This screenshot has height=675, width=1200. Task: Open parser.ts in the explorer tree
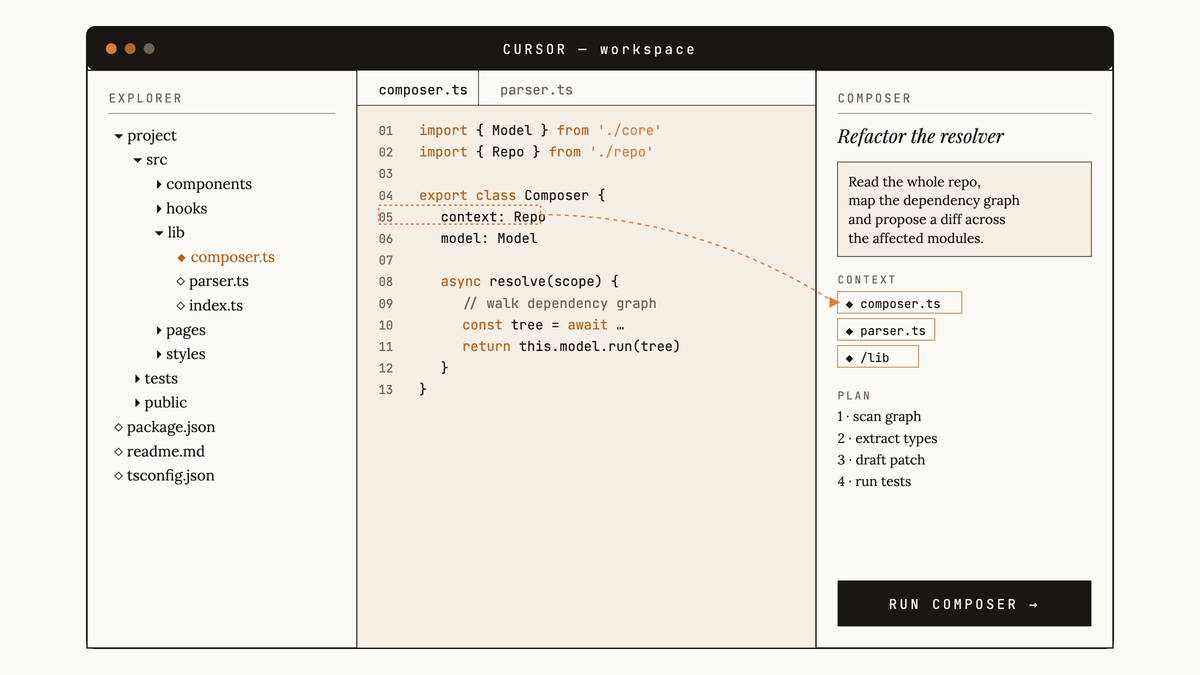pyautogui.click(x=219, y=282)
